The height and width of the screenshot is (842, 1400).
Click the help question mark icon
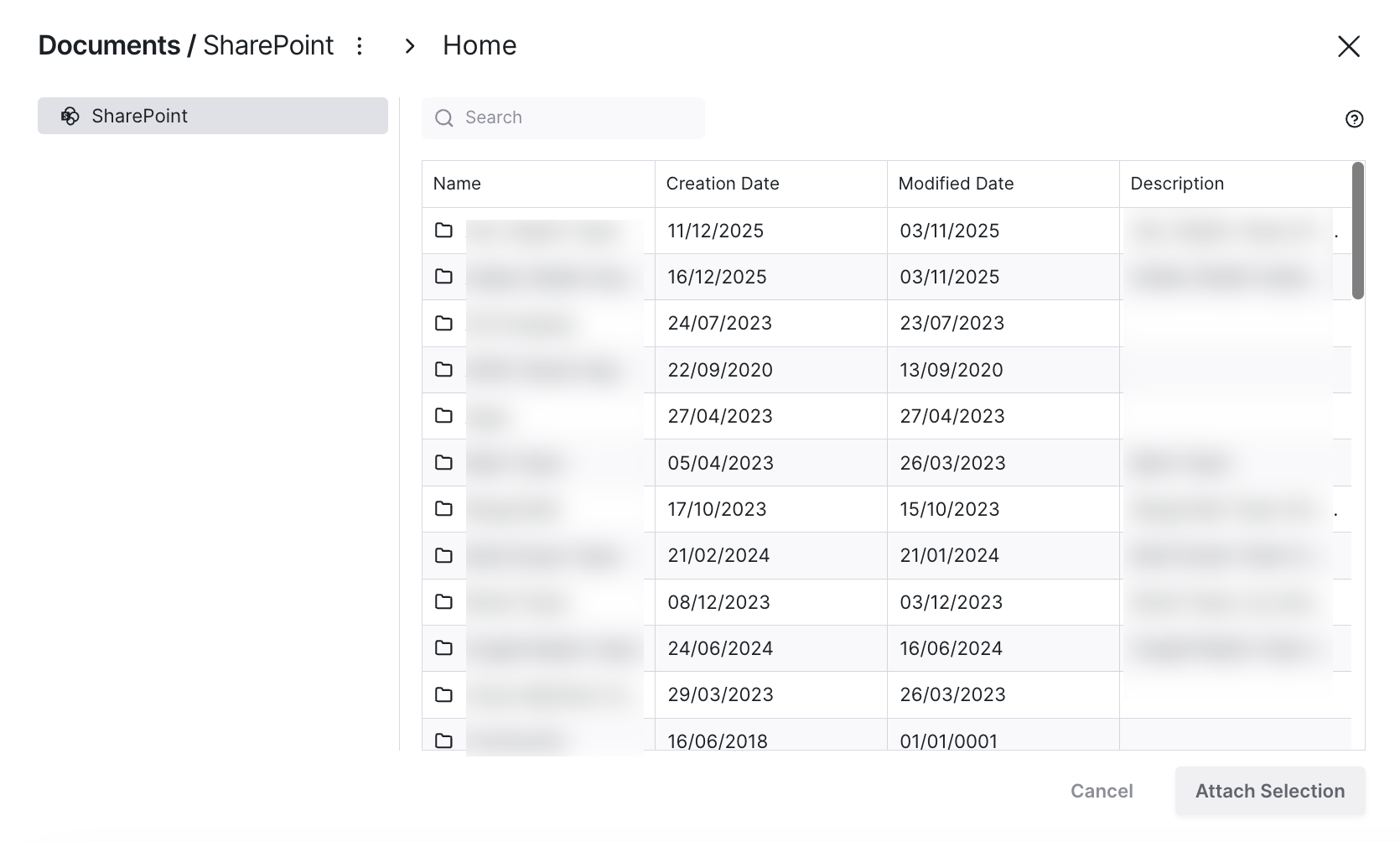1354,119
